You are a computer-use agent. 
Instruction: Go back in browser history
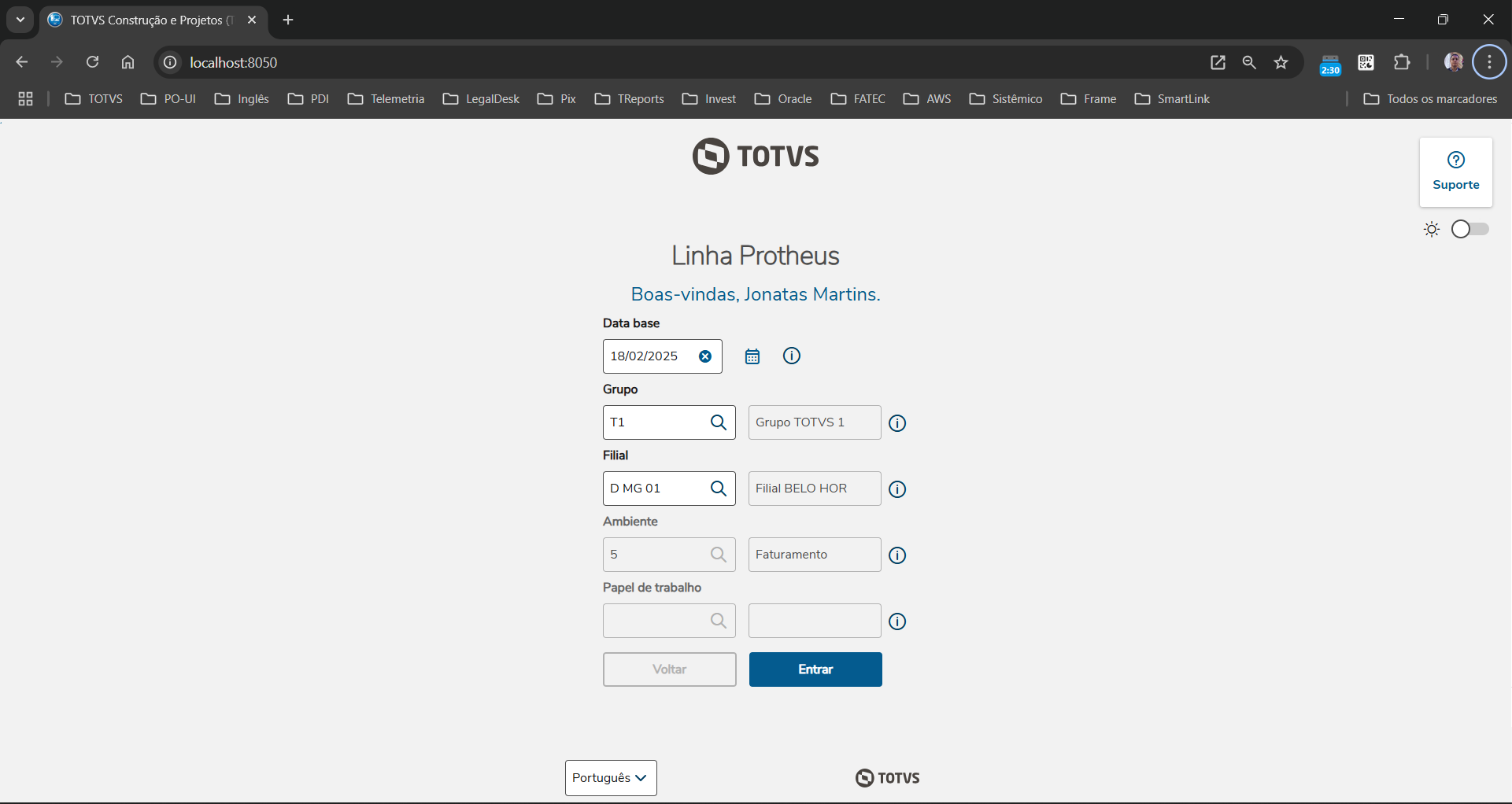pos(22,62)
